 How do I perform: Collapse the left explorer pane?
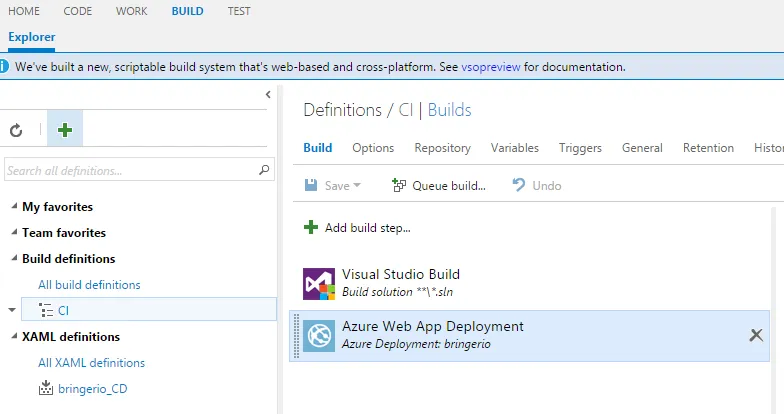tap(268, 94)
